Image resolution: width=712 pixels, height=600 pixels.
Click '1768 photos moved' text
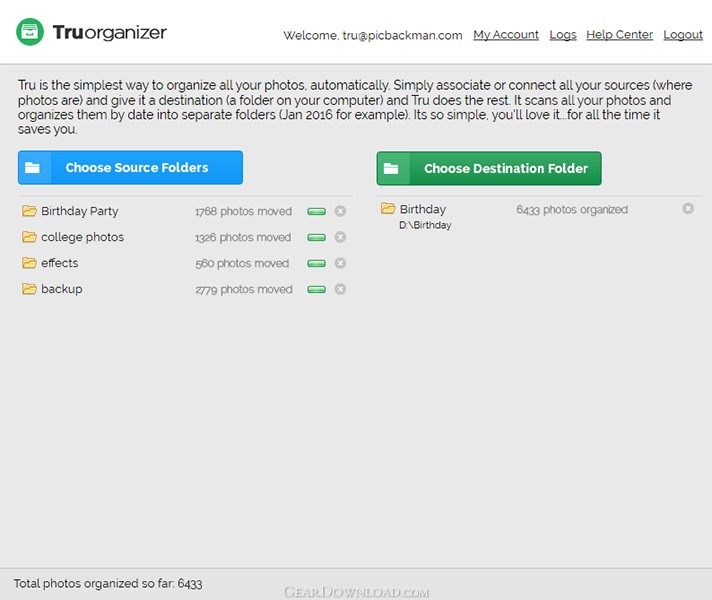(x=243, y=211)
